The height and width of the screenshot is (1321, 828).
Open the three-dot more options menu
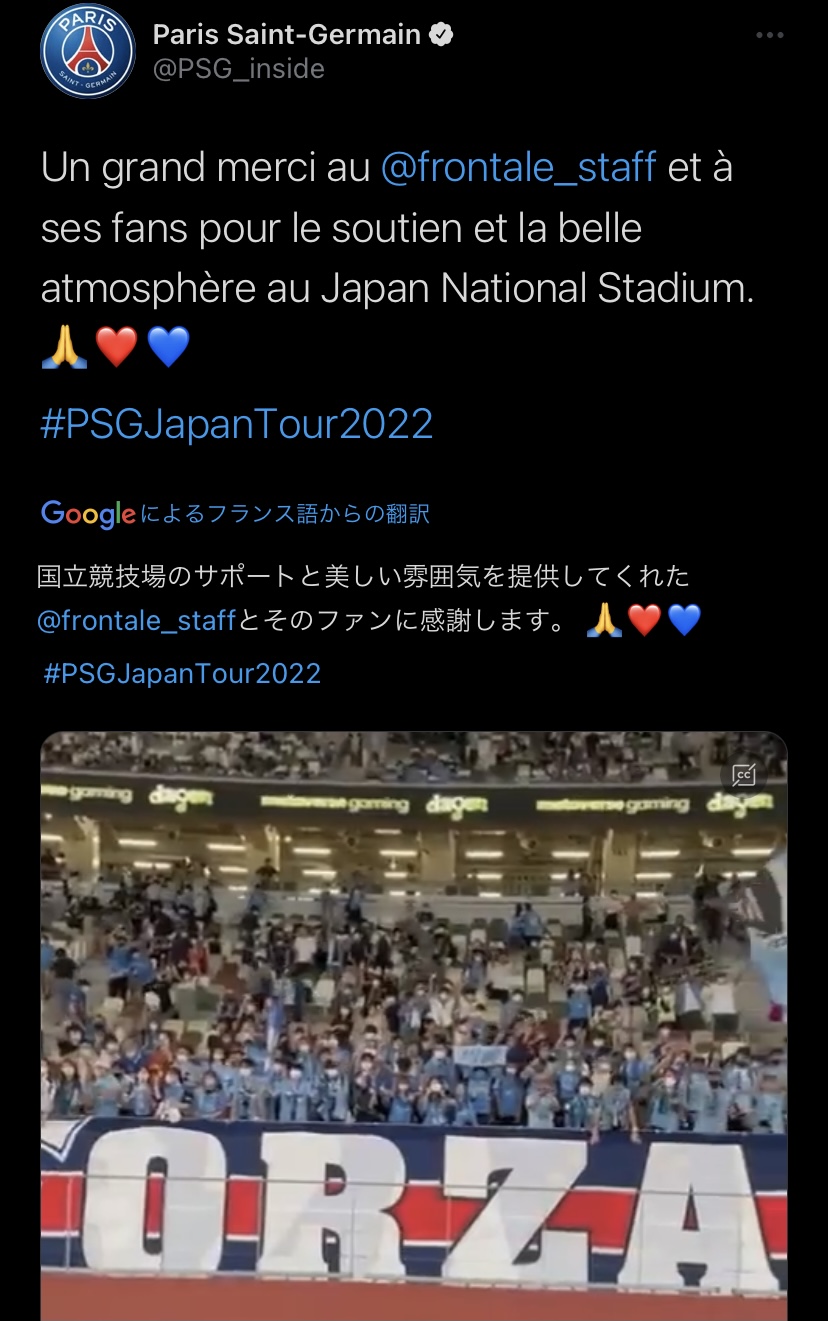769,35
